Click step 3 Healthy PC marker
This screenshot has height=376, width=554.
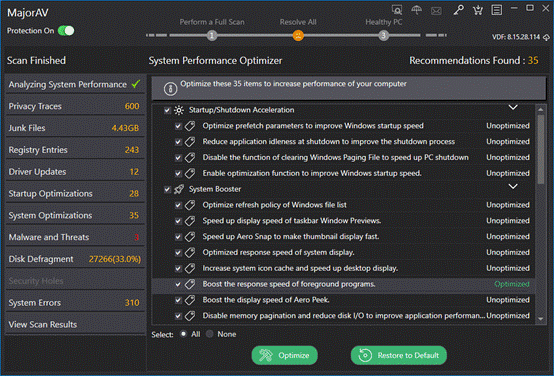point(383,36)
